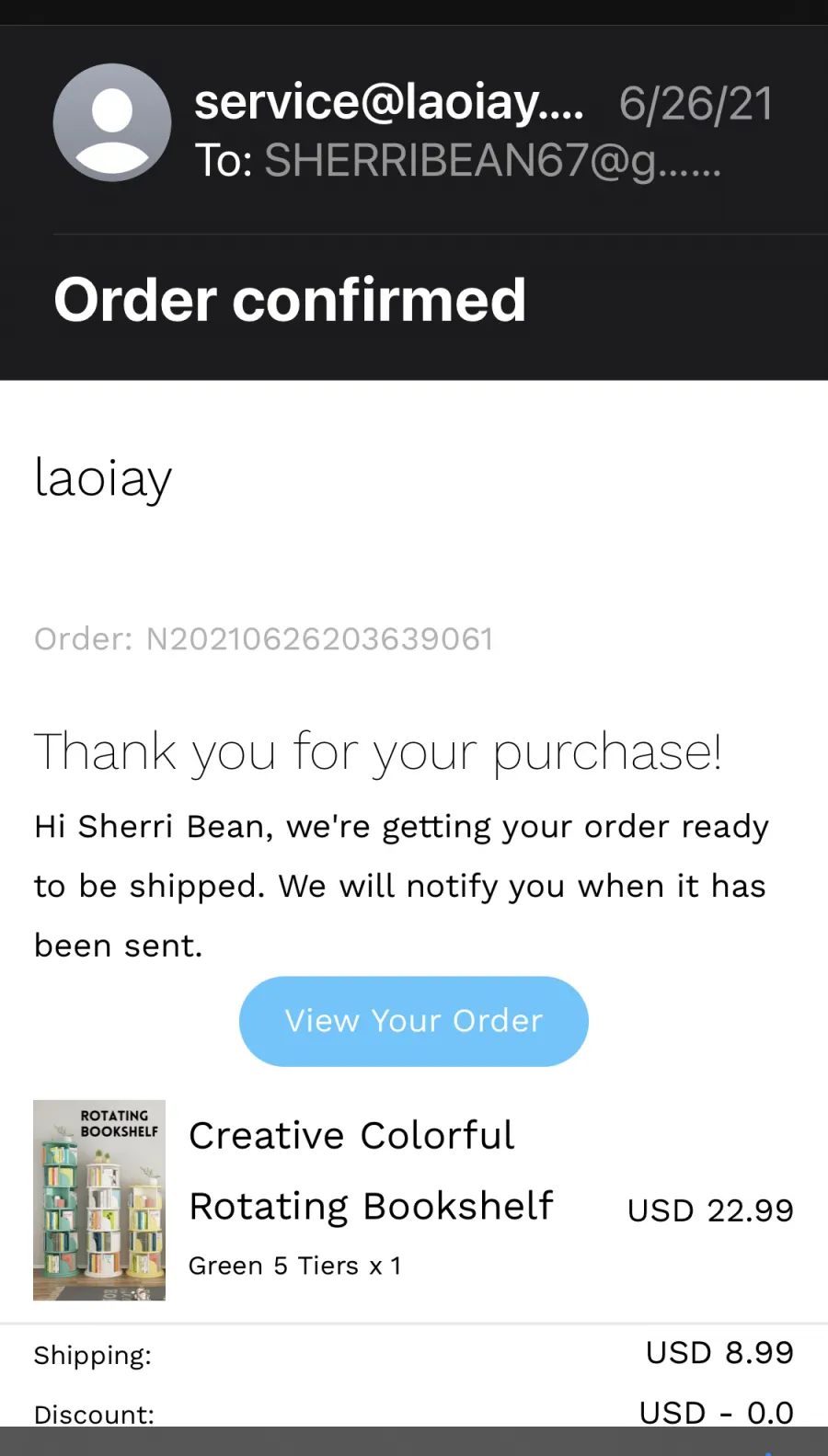This screenshot has height=1456, width=828.
Task: Tap the Hi Sherri Bean message paragraph
Action: pyautogui.click(x=401, y=886)
